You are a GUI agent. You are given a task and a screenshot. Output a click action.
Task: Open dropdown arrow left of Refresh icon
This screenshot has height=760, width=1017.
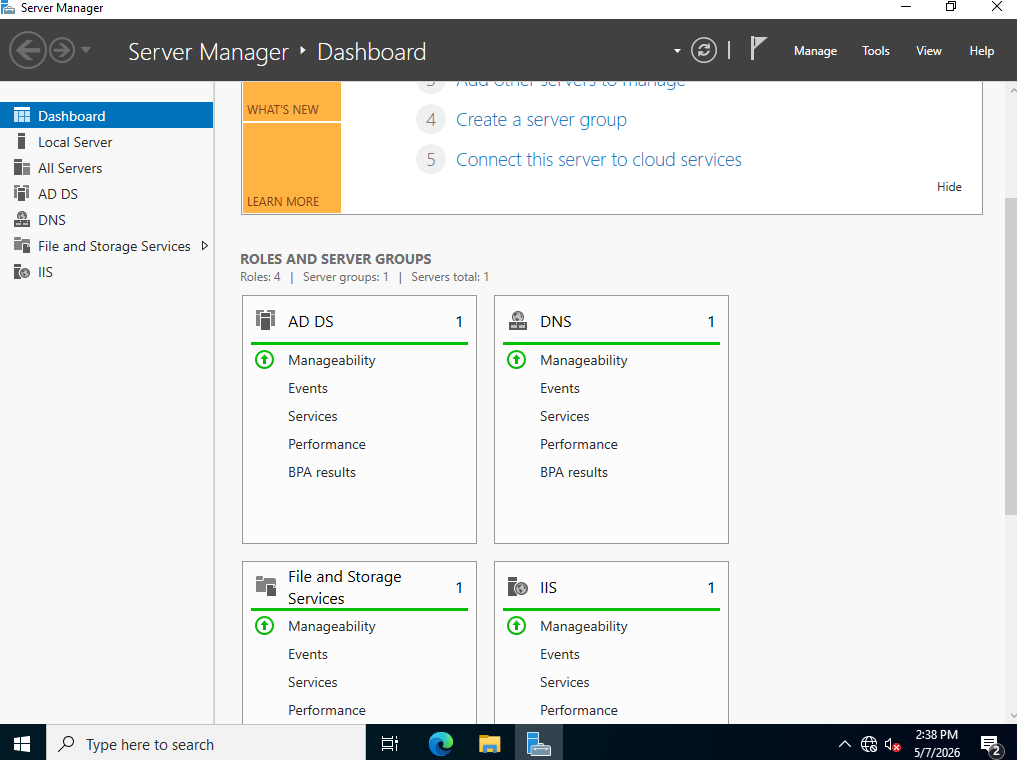coord(677,51)
